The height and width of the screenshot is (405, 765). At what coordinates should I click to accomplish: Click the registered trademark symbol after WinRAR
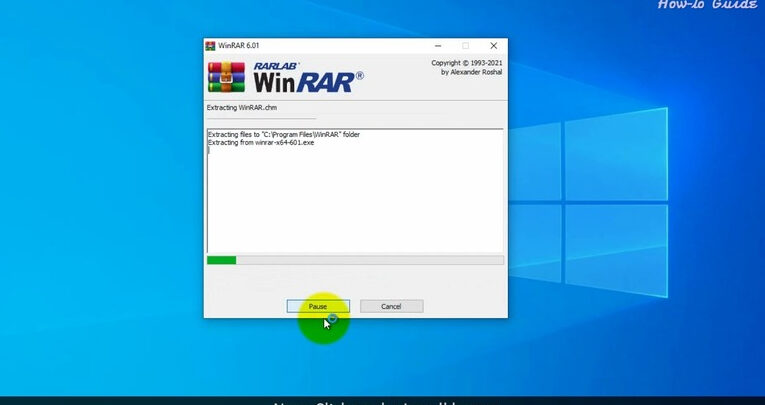359,76
